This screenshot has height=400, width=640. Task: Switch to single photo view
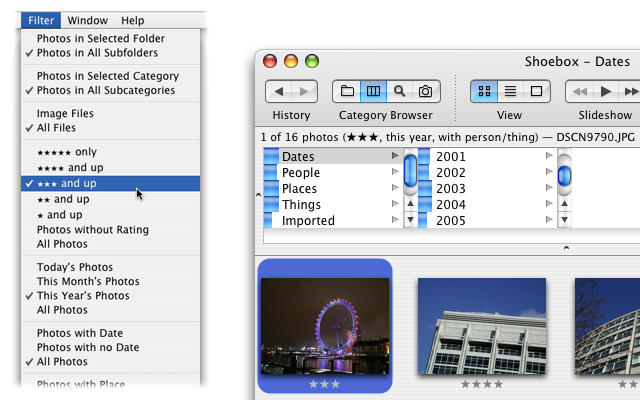[536, 92]
